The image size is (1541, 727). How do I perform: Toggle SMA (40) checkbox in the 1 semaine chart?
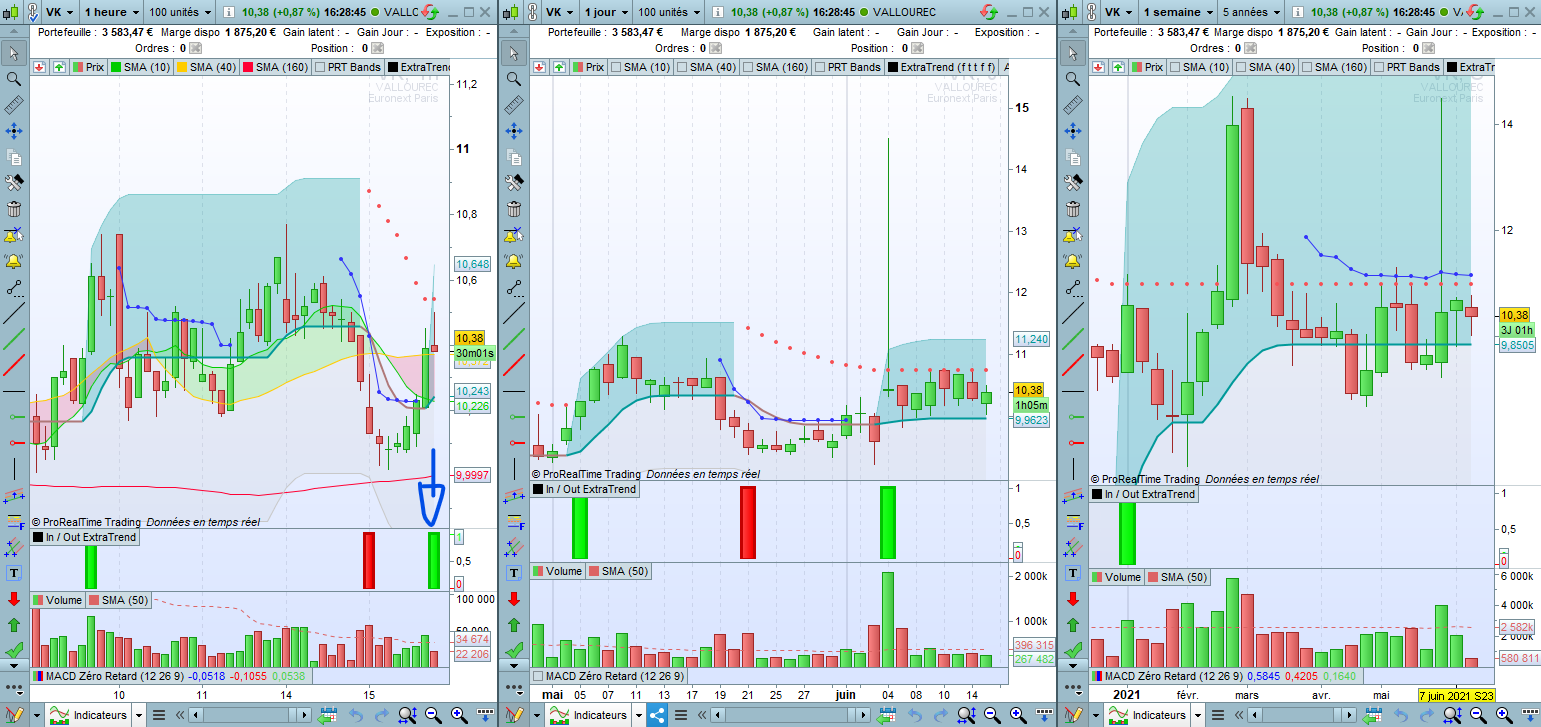point(1241,67)
